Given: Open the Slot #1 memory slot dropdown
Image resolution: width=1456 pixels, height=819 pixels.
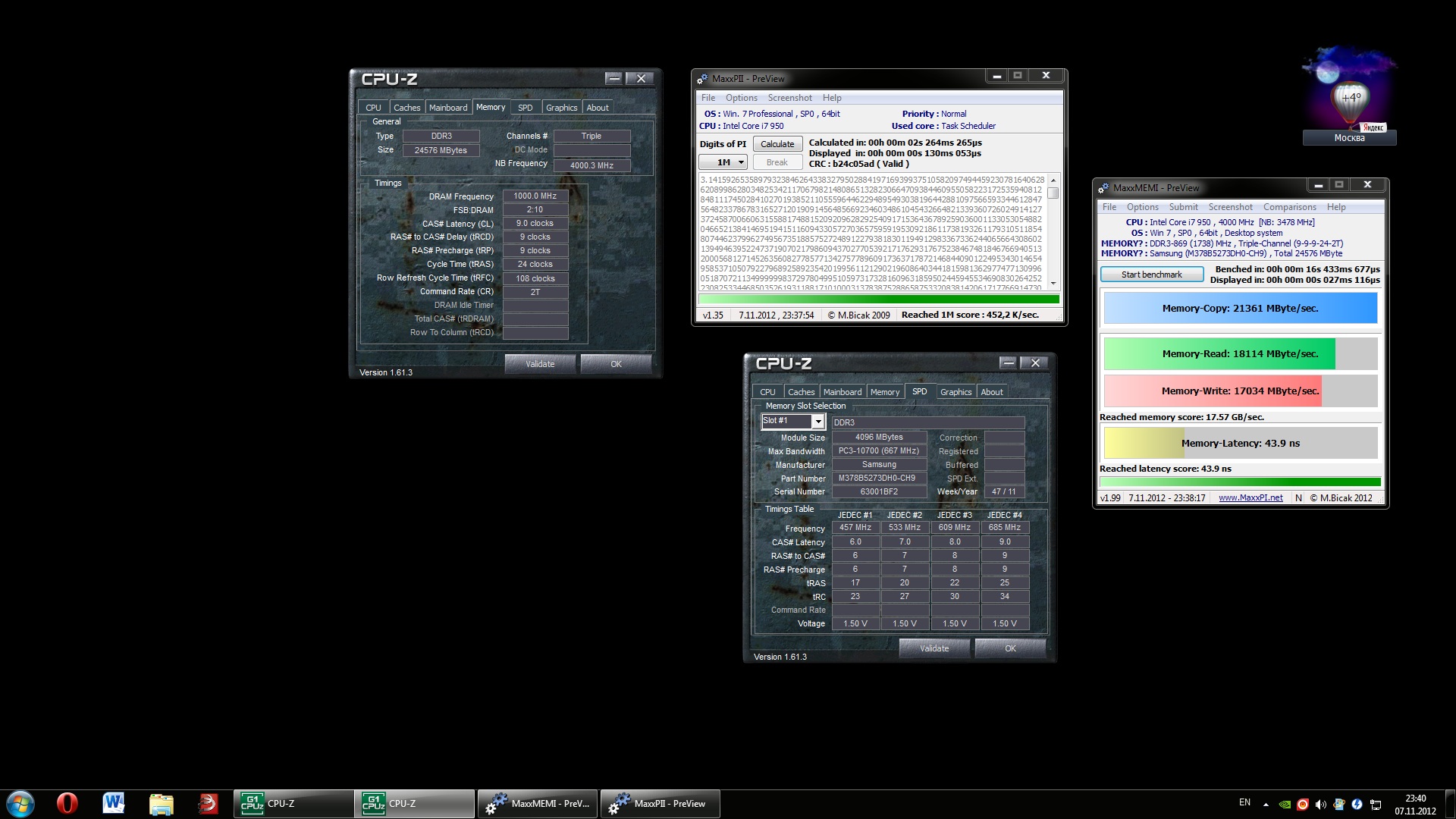Looking at the screenshot, I should [817, 422].
